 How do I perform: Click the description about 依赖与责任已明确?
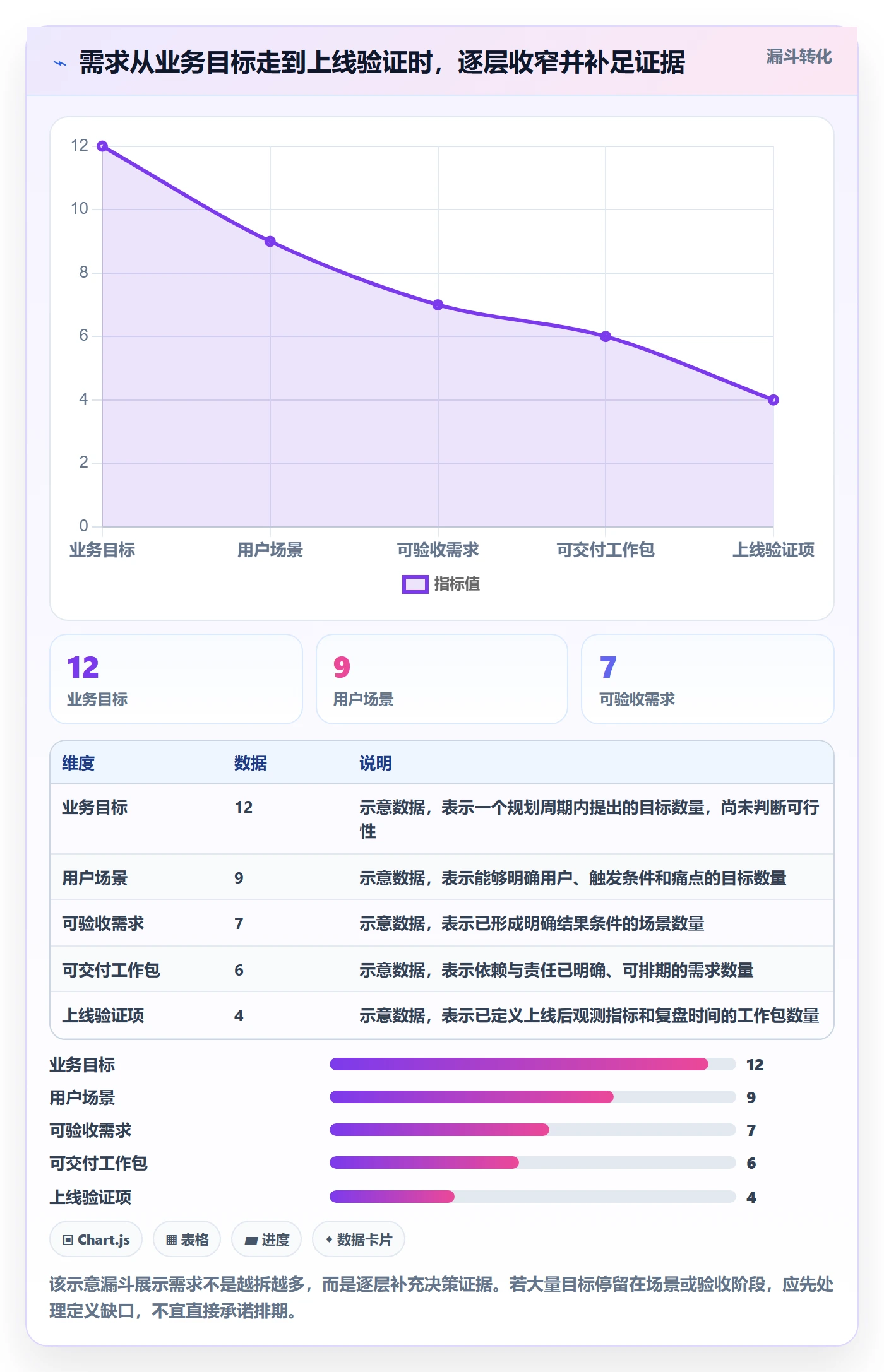(556, 970)
